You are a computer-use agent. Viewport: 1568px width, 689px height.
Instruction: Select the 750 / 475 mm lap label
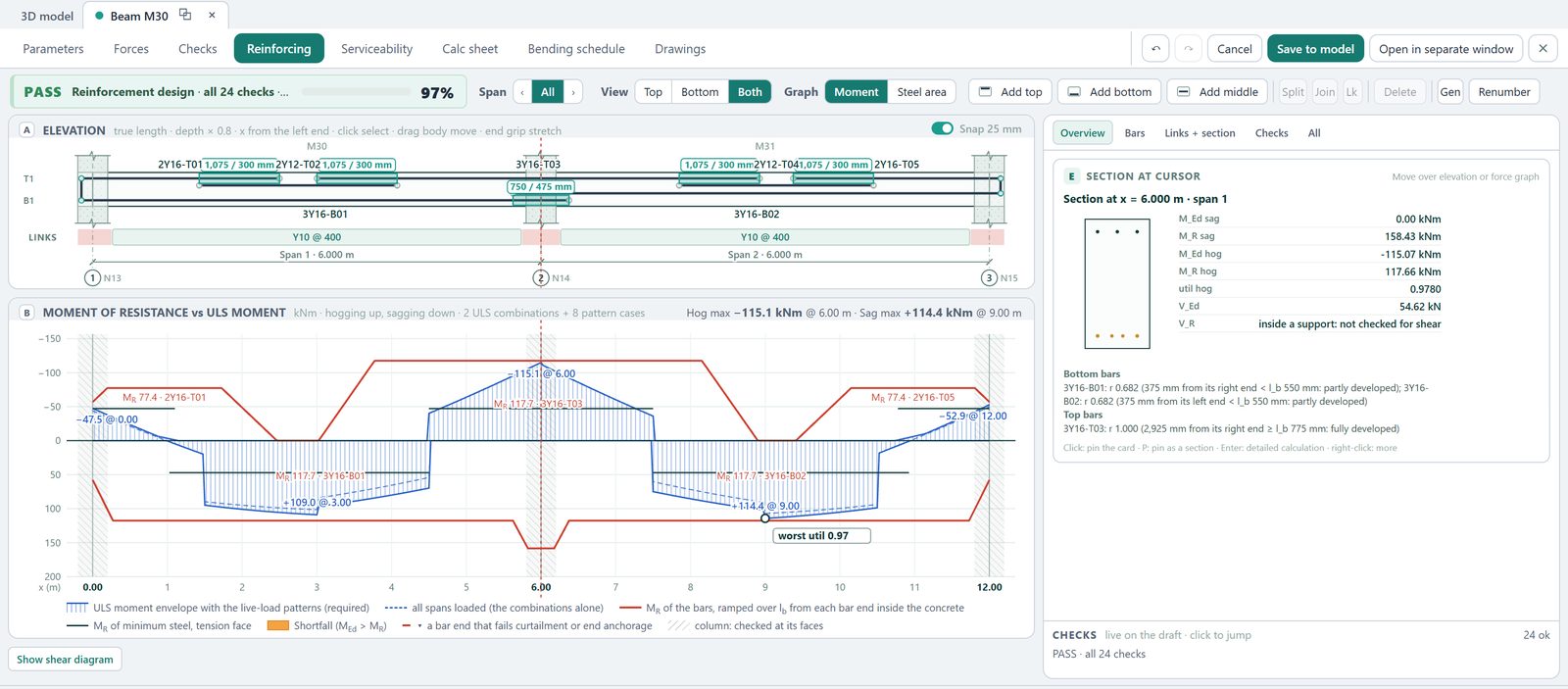(541, 186)
